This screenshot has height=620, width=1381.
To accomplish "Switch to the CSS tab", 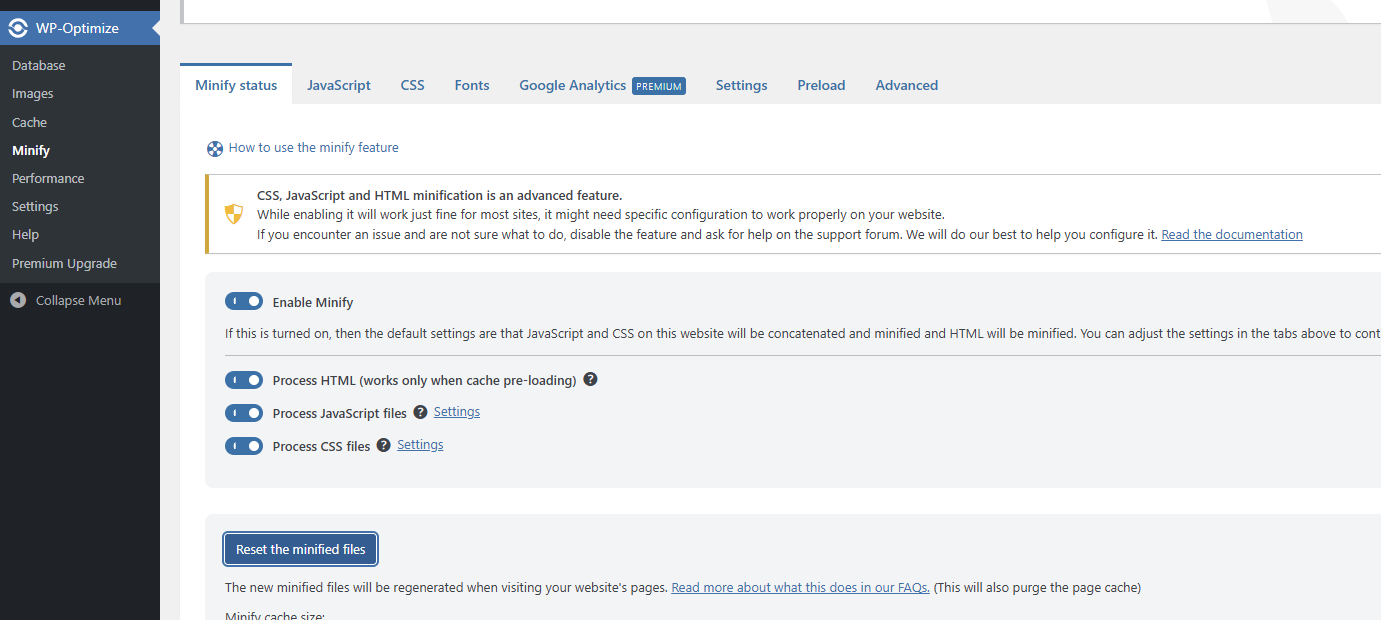I will pyautogui.click(x=413, y=85).
